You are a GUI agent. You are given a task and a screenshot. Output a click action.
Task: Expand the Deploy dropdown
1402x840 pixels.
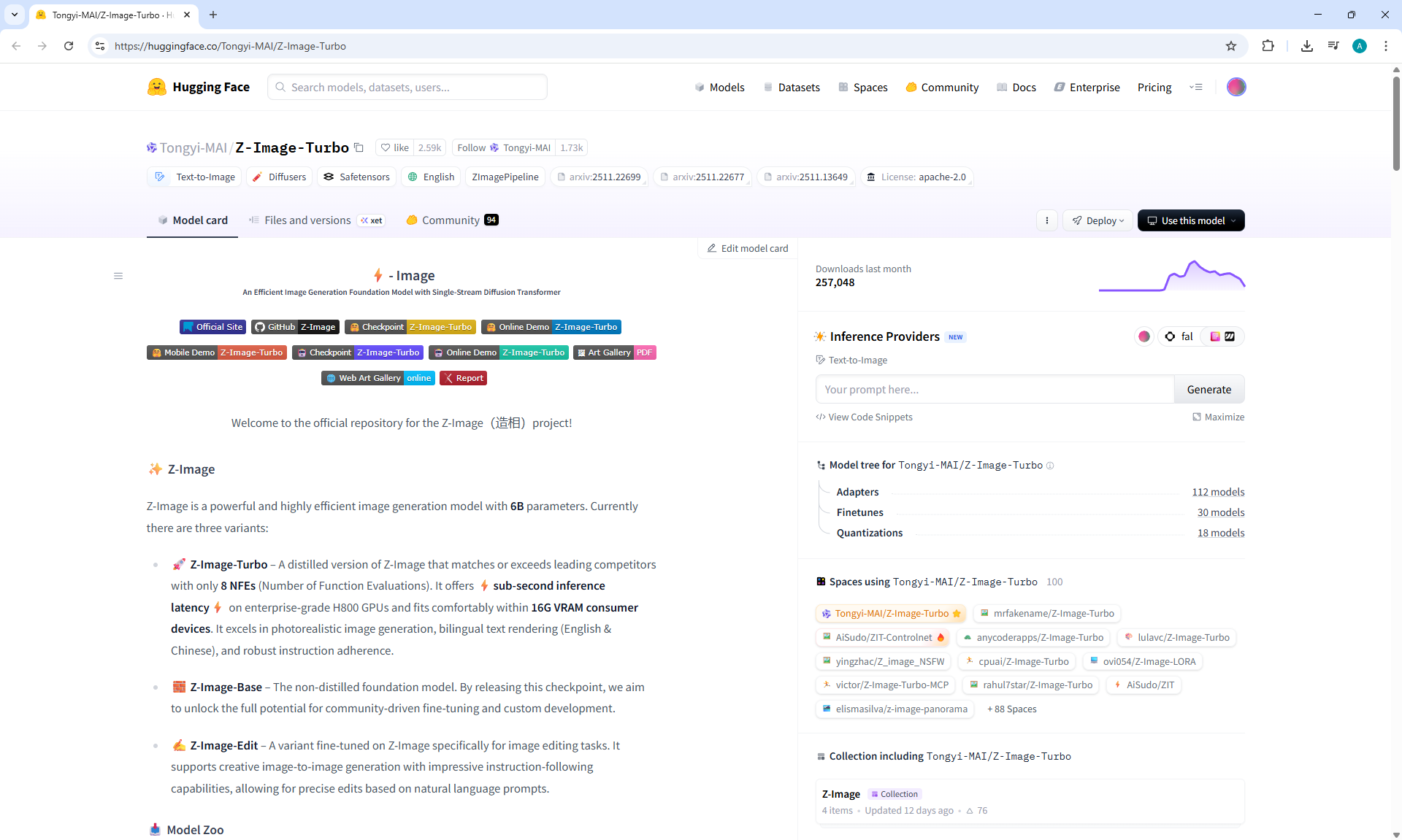[x=1098, y=220]
